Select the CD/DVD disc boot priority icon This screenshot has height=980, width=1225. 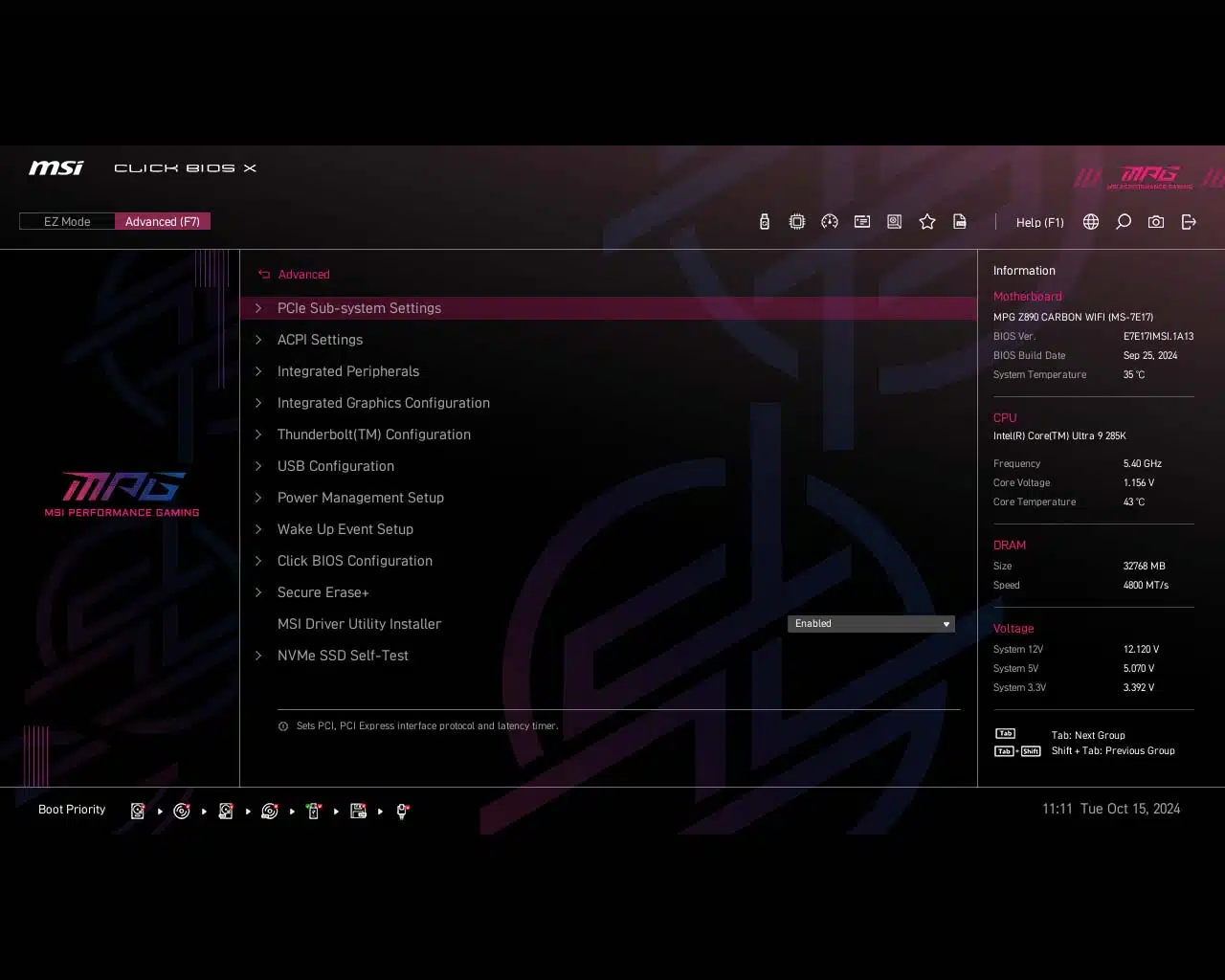point(182,811)
